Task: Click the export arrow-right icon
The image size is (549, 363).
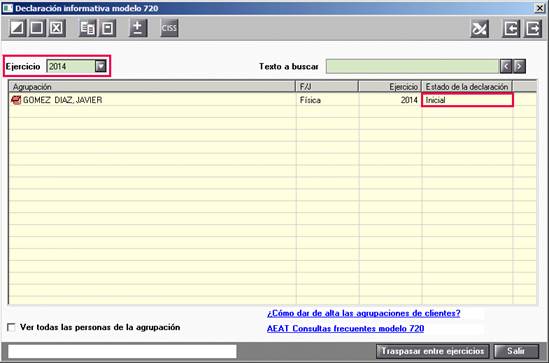Action: (533, 29)
